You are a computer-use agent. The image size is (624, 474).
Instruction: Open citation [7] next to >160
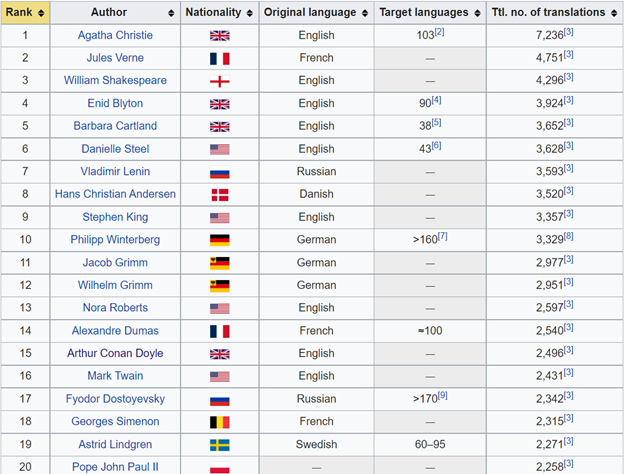443,236
